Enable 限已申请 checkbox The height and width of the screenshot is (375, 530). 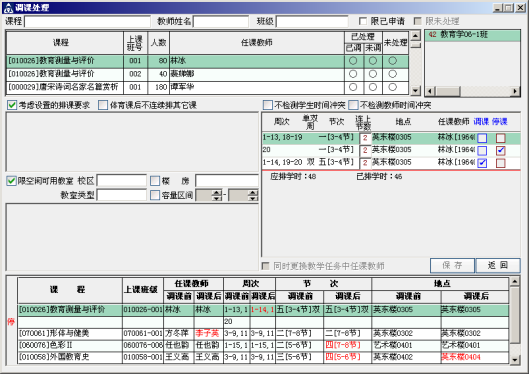click(363, 21)
